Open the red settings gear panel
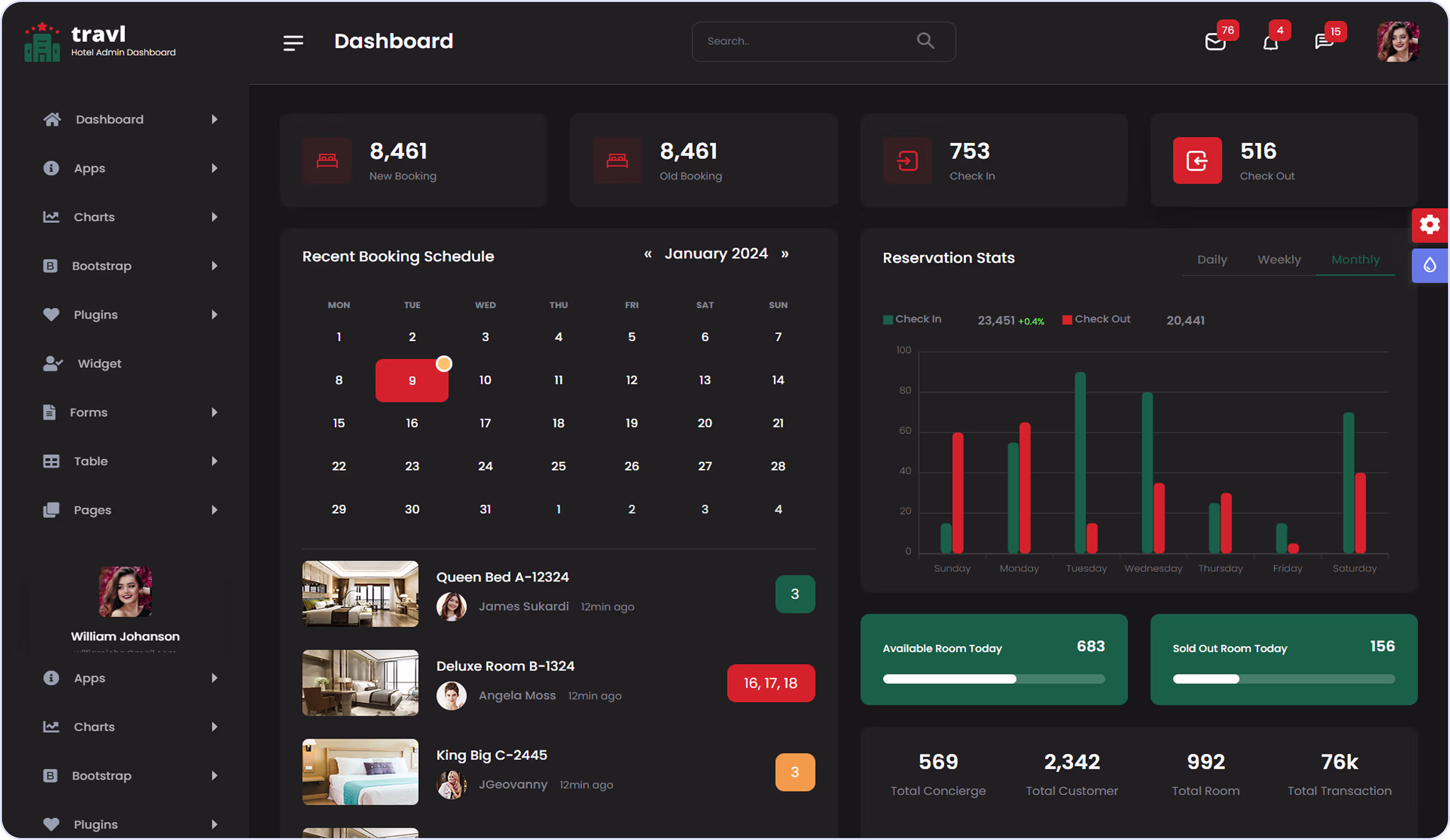The width and height of the screenshot is (1450, 840). point(1430,225)
